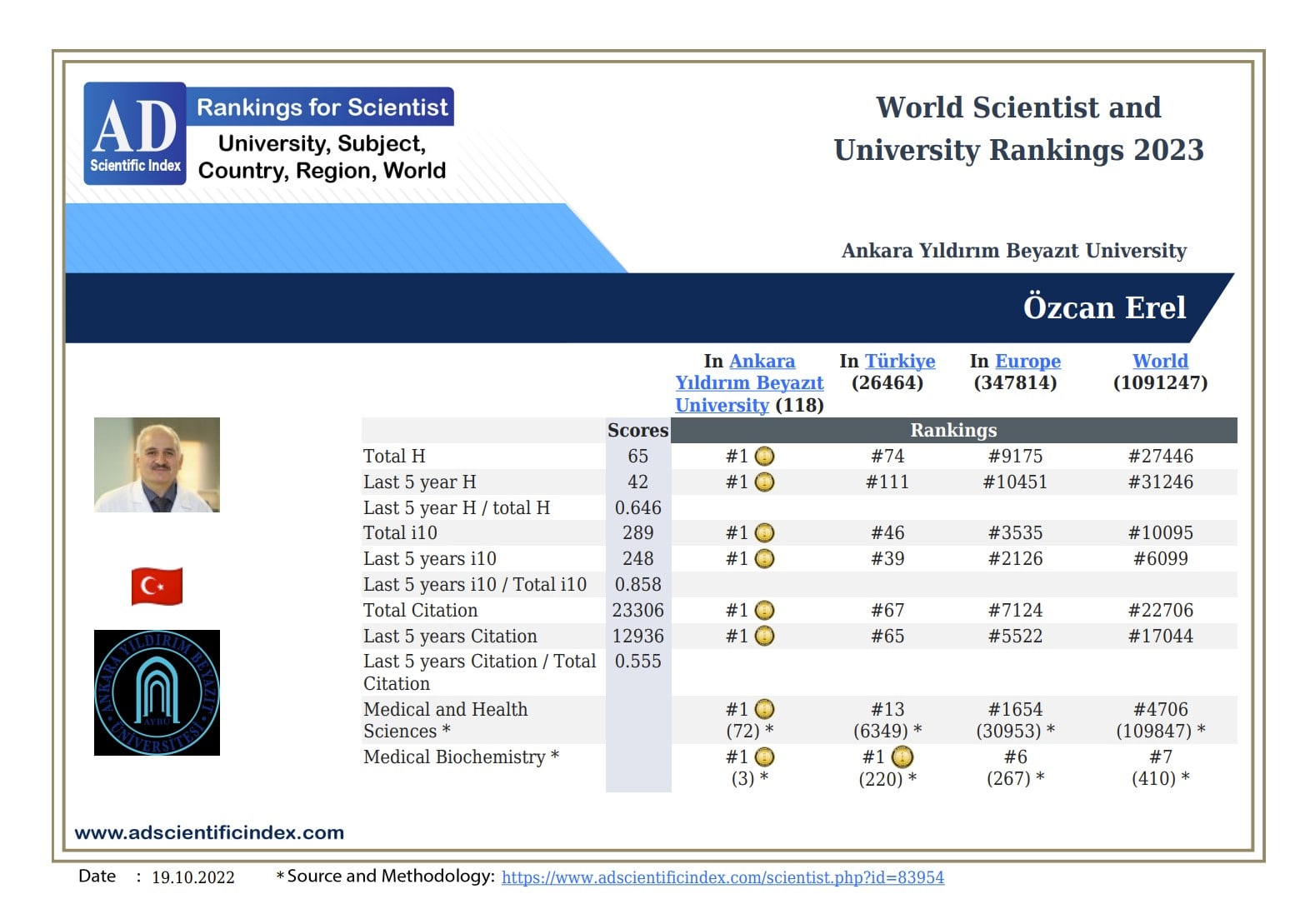Image resolution: width=1310 pixels, height=924 pixels.
Task: Select the ratio value 0.555
Action: [x=638, y=662]
